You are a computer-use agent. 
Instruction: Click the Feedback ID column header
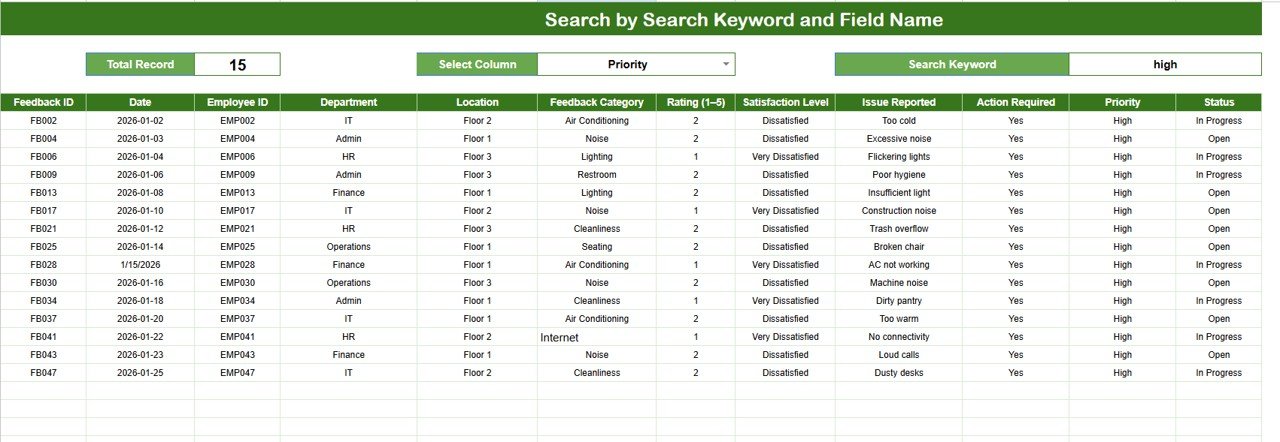43,102
